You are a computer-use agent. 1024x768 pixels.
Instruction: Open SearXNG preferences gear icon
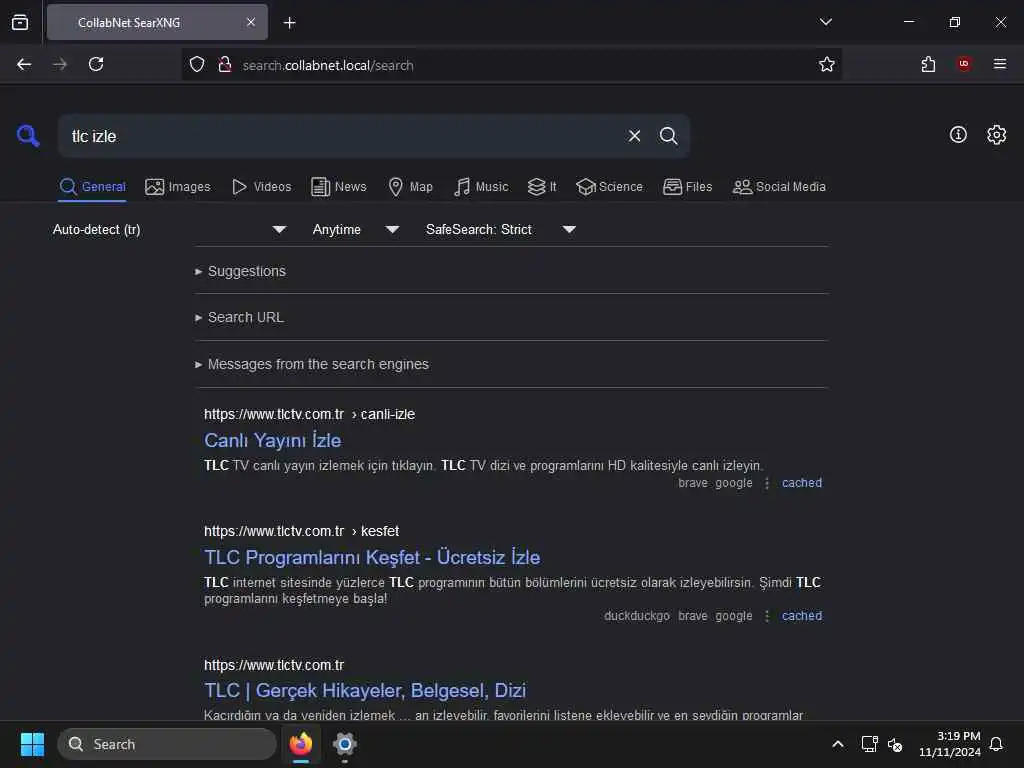pos(996,135)
